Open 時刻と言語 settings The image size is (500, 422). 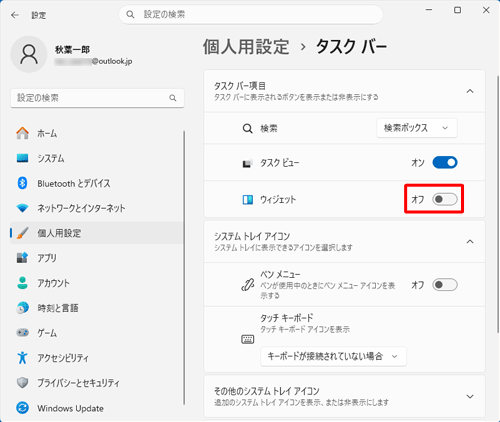(x=97, y=308)
